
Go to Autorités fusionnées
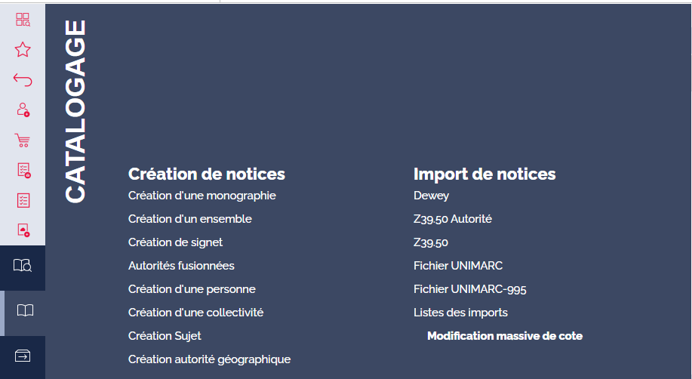181,266
